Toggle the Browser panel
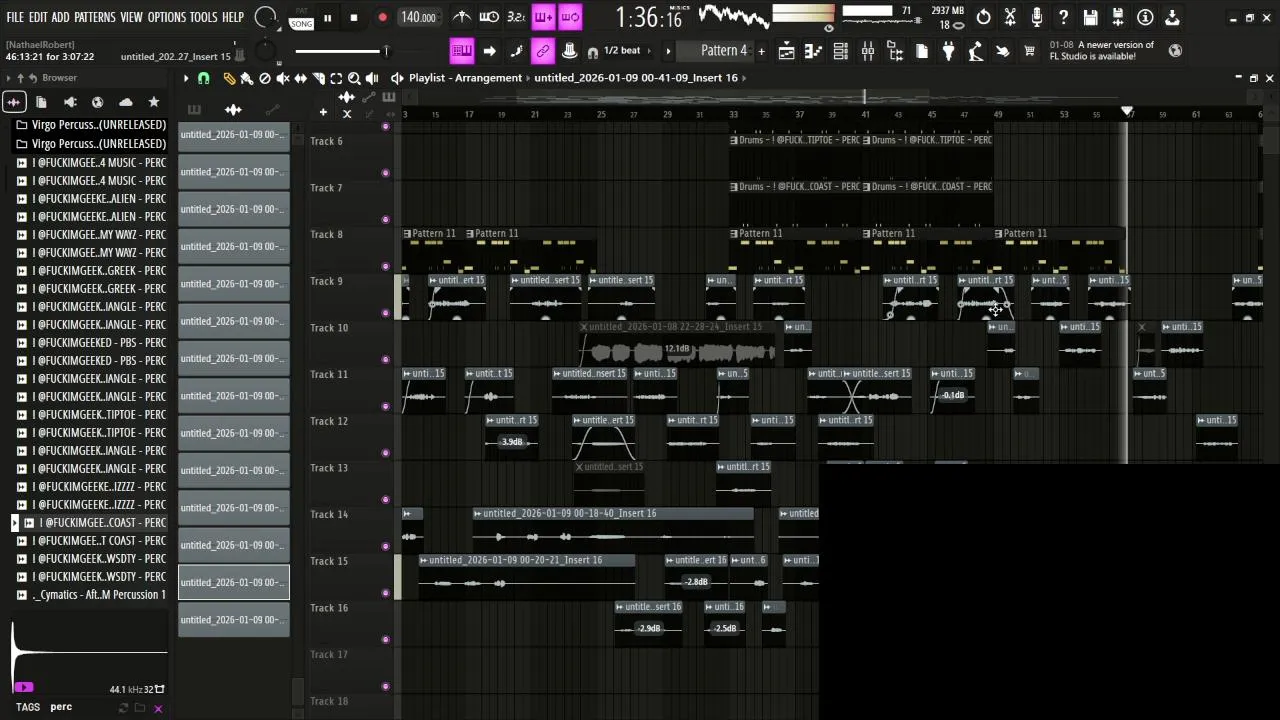The height and width of the screenshot is (720, 1280). click(895, 51)
